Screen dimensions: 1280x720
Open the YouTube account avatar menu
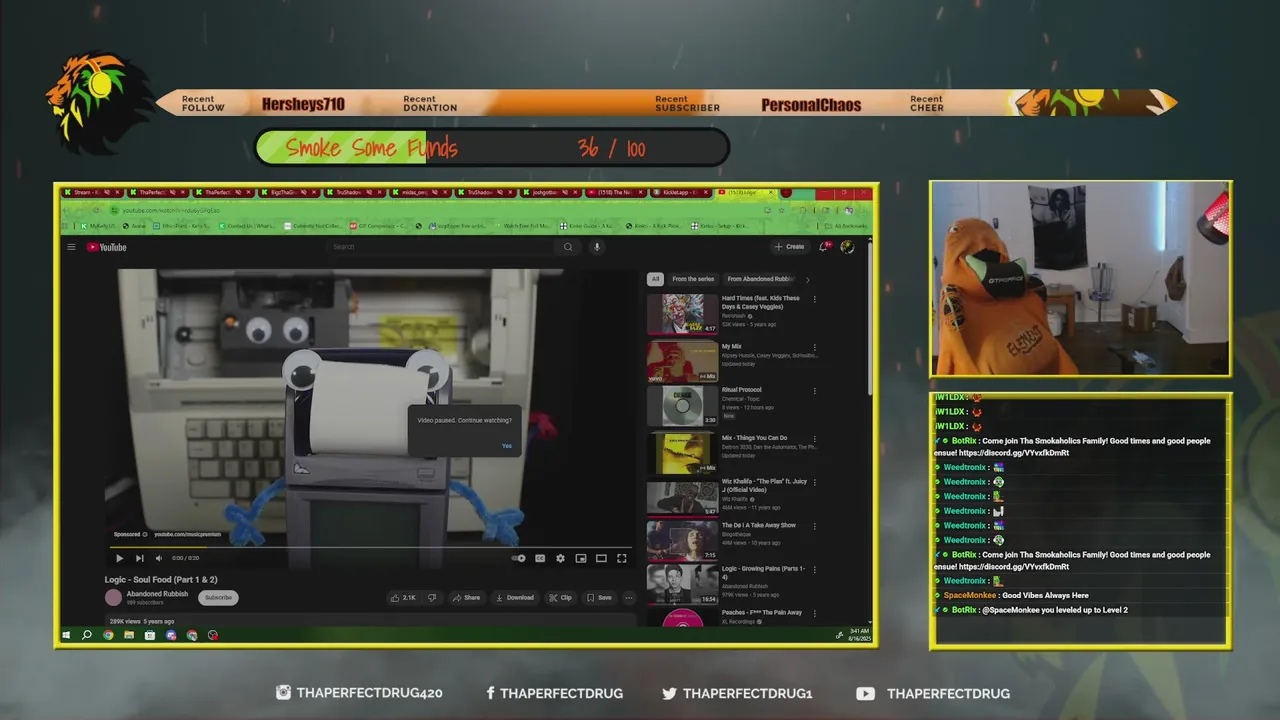click(x=847, y=246)
